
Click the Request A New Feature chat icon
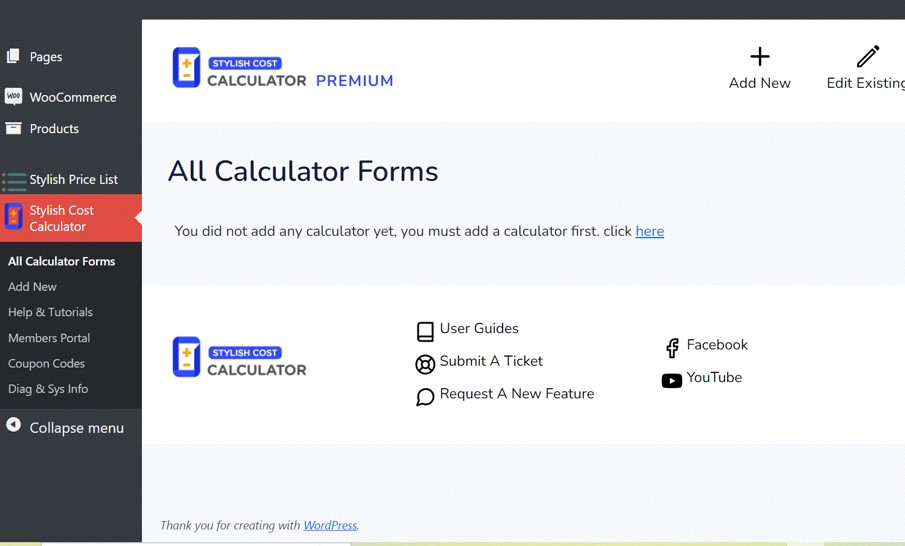click(425, 397)
